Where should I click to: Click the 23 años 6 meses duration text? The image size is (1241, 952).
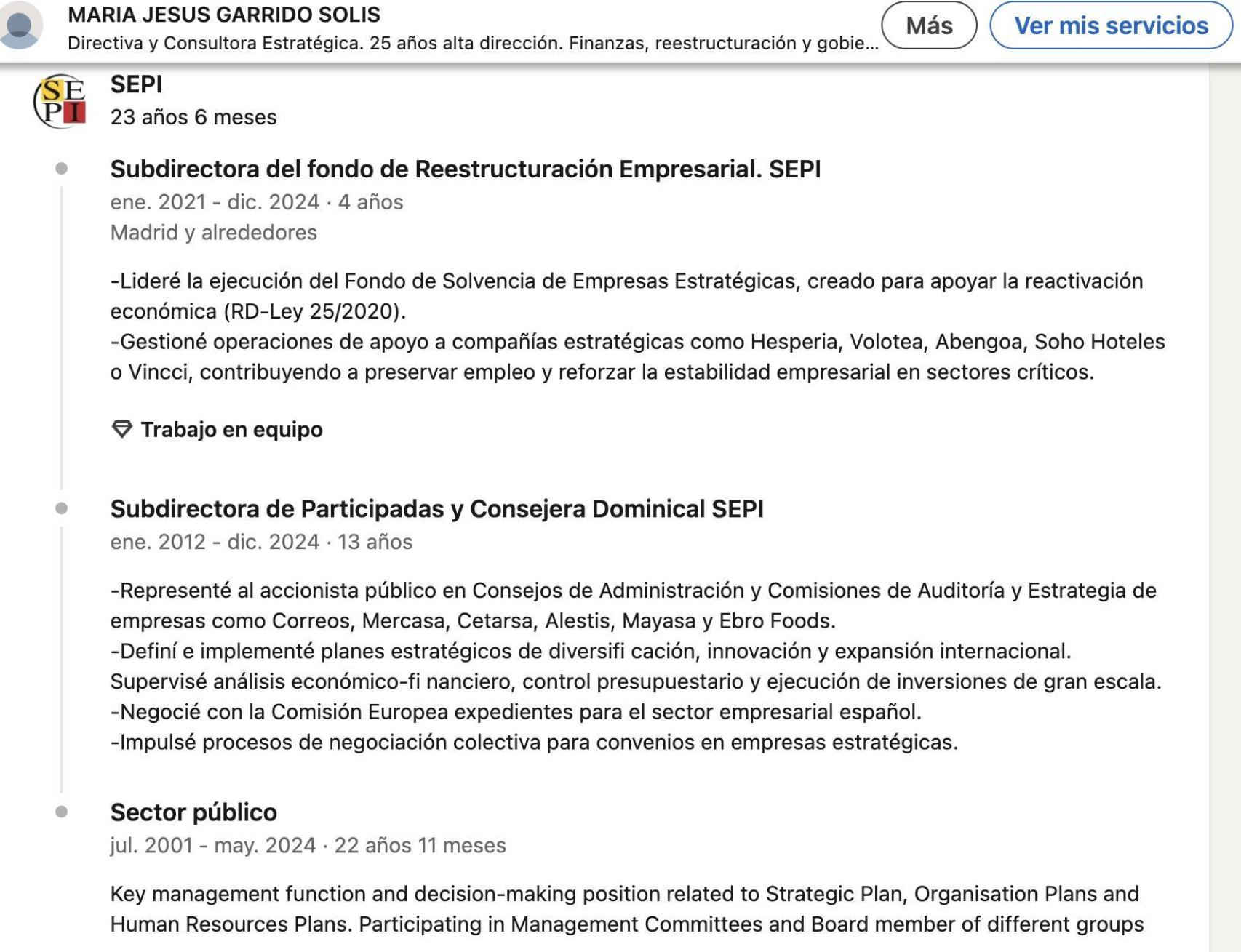[193, 117]
